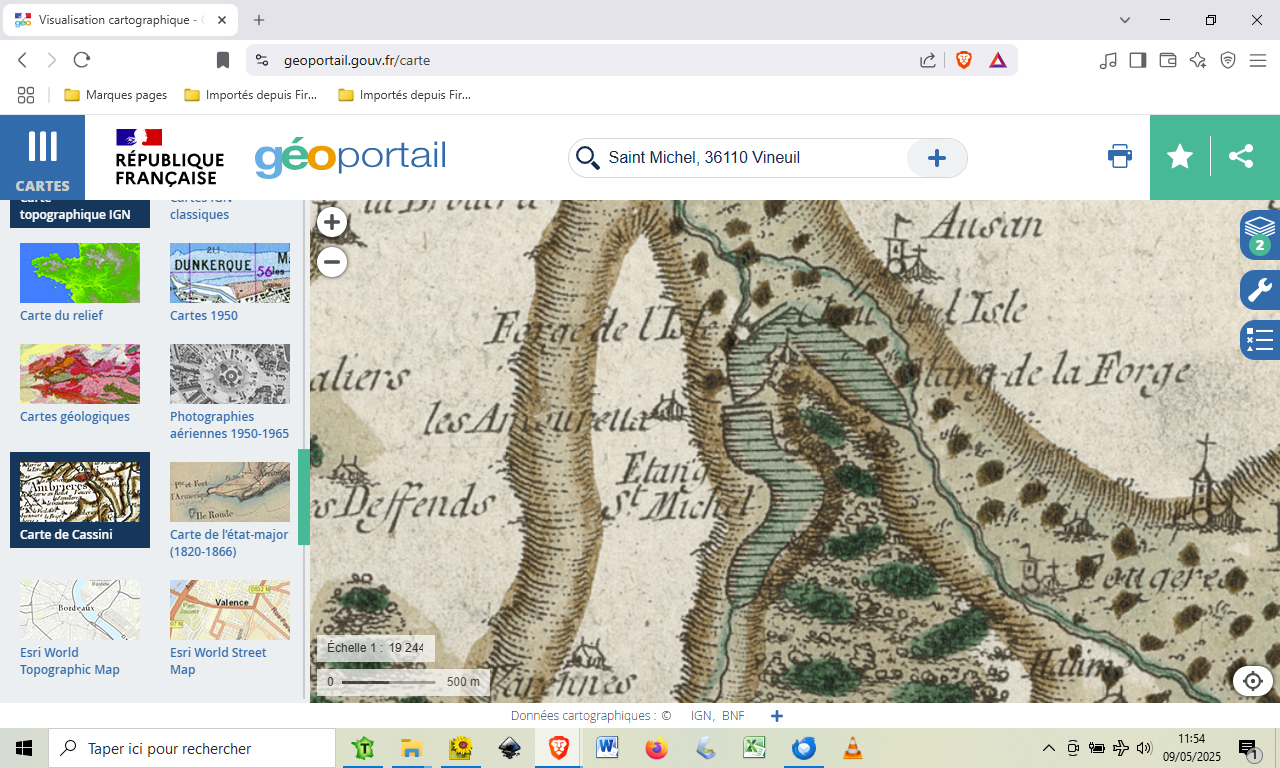Click Carte topographique IGN label

tap(75, 207)
